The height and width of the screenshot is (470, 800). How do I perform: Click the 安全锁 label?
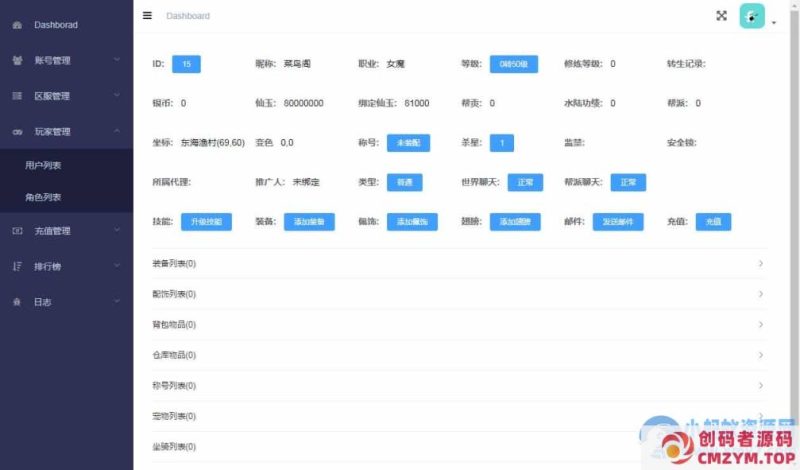pos(682,143)
